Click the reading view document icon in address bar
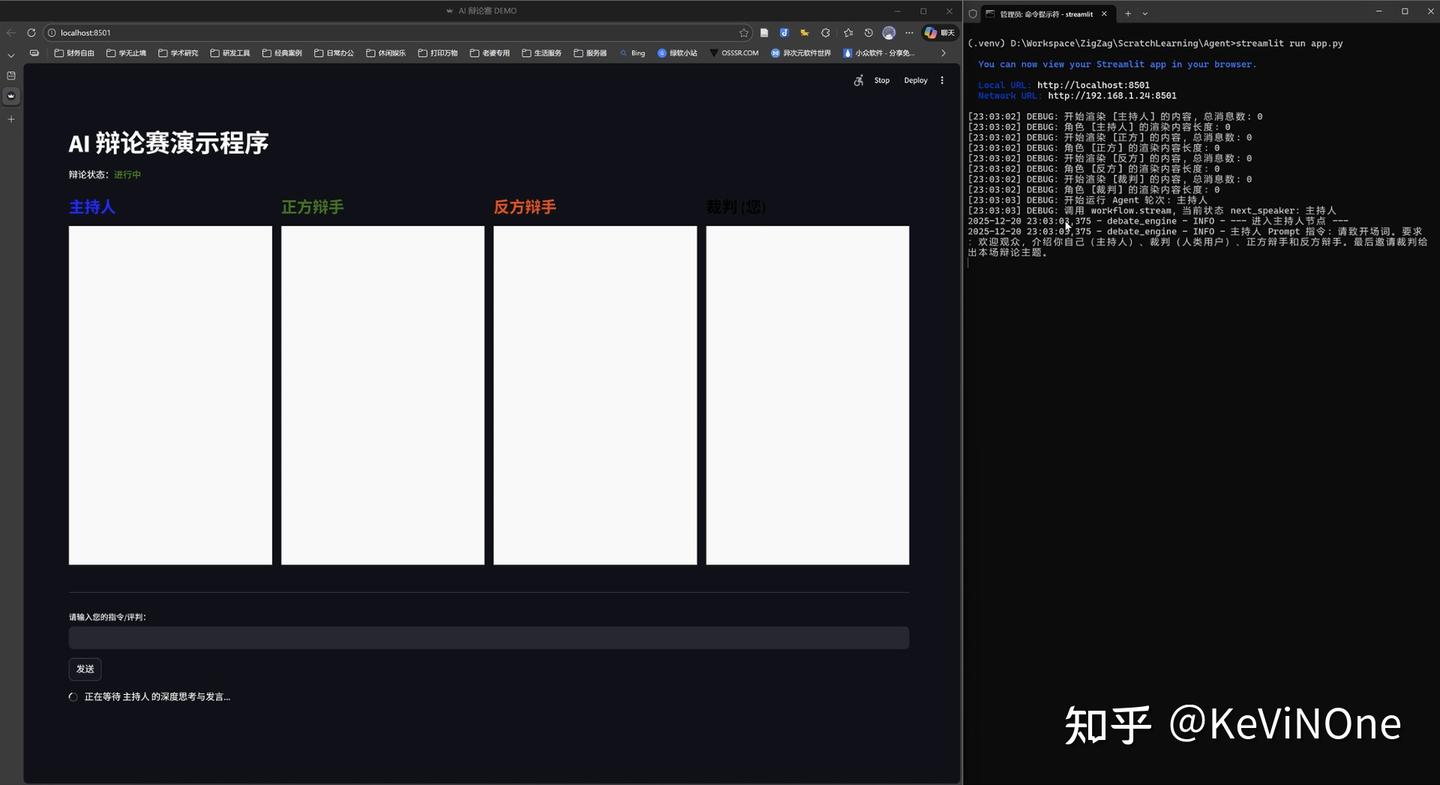1440x785 pixels. pos(763,32)
